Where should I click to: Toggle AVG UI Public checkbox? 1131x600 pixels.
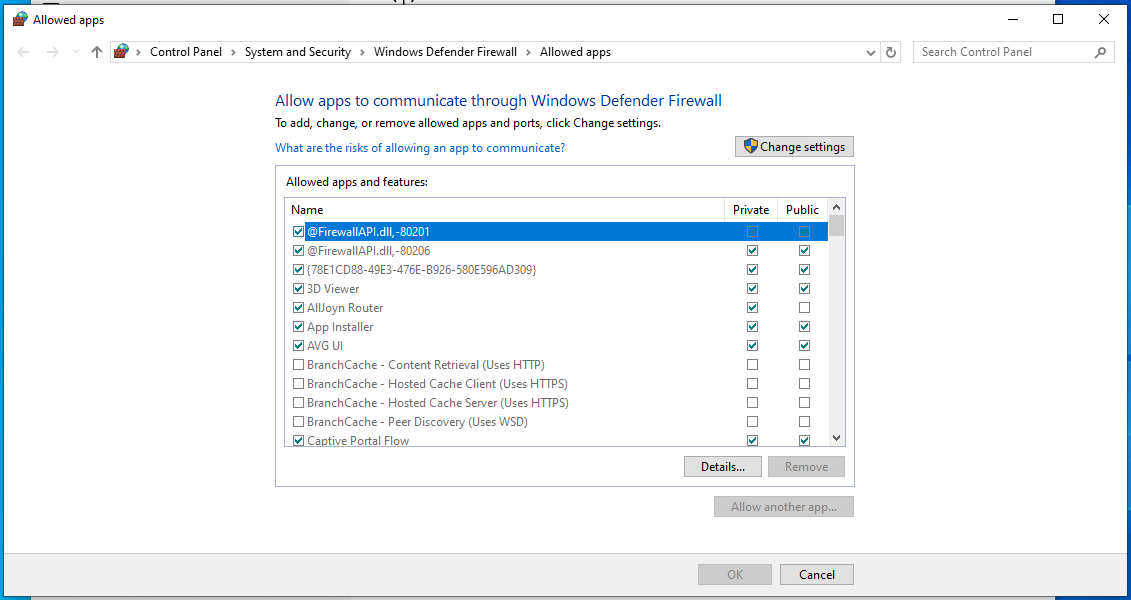pos(804,345)
